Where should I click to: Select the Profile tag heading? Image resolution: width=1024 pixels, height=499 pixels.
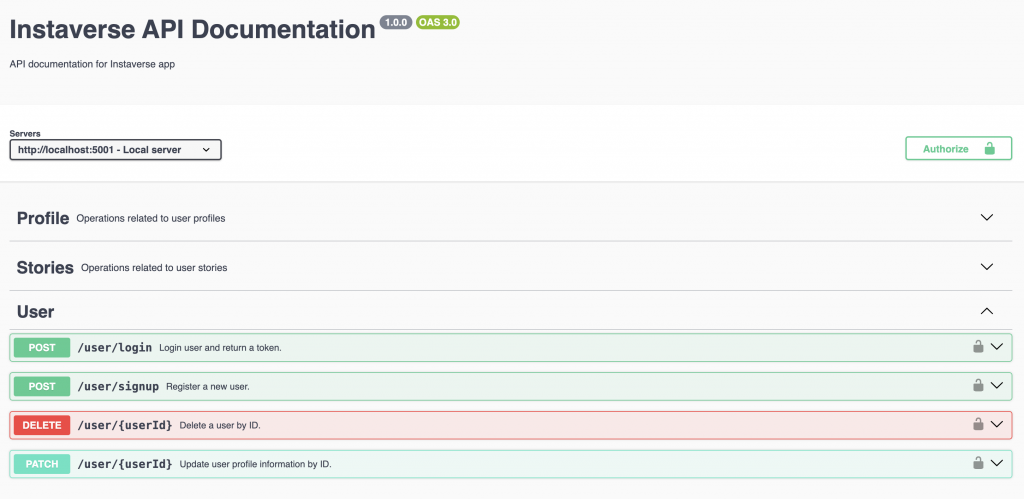[43, 218]
